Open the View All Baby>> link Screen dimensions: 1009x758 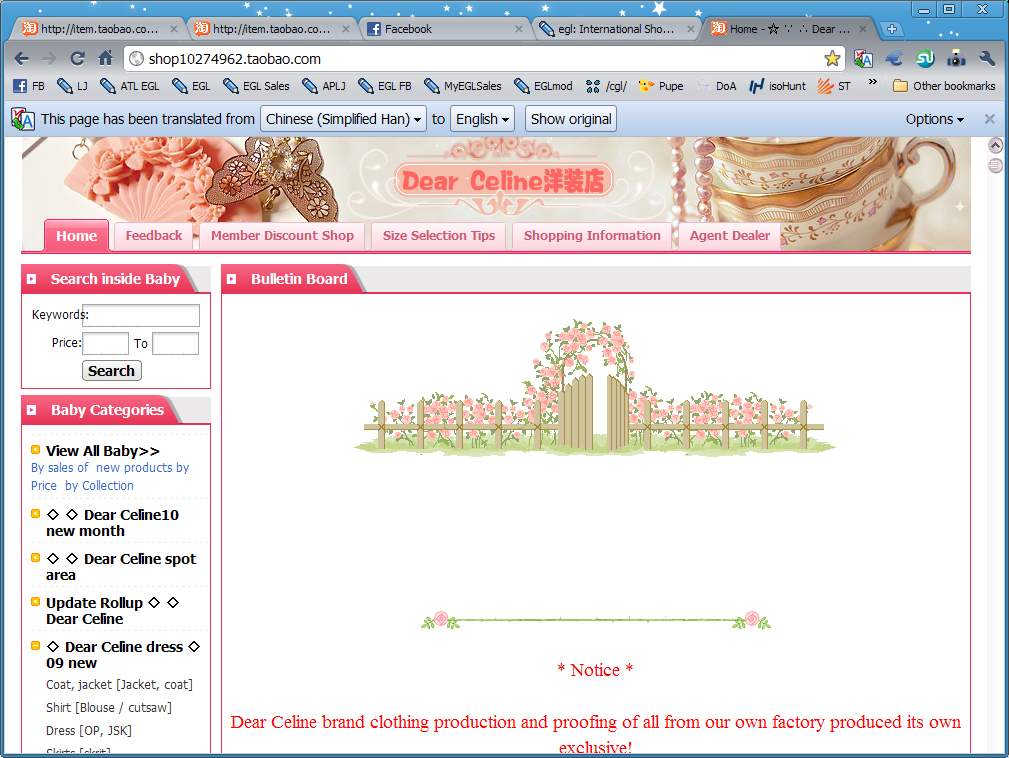(103, 451)
